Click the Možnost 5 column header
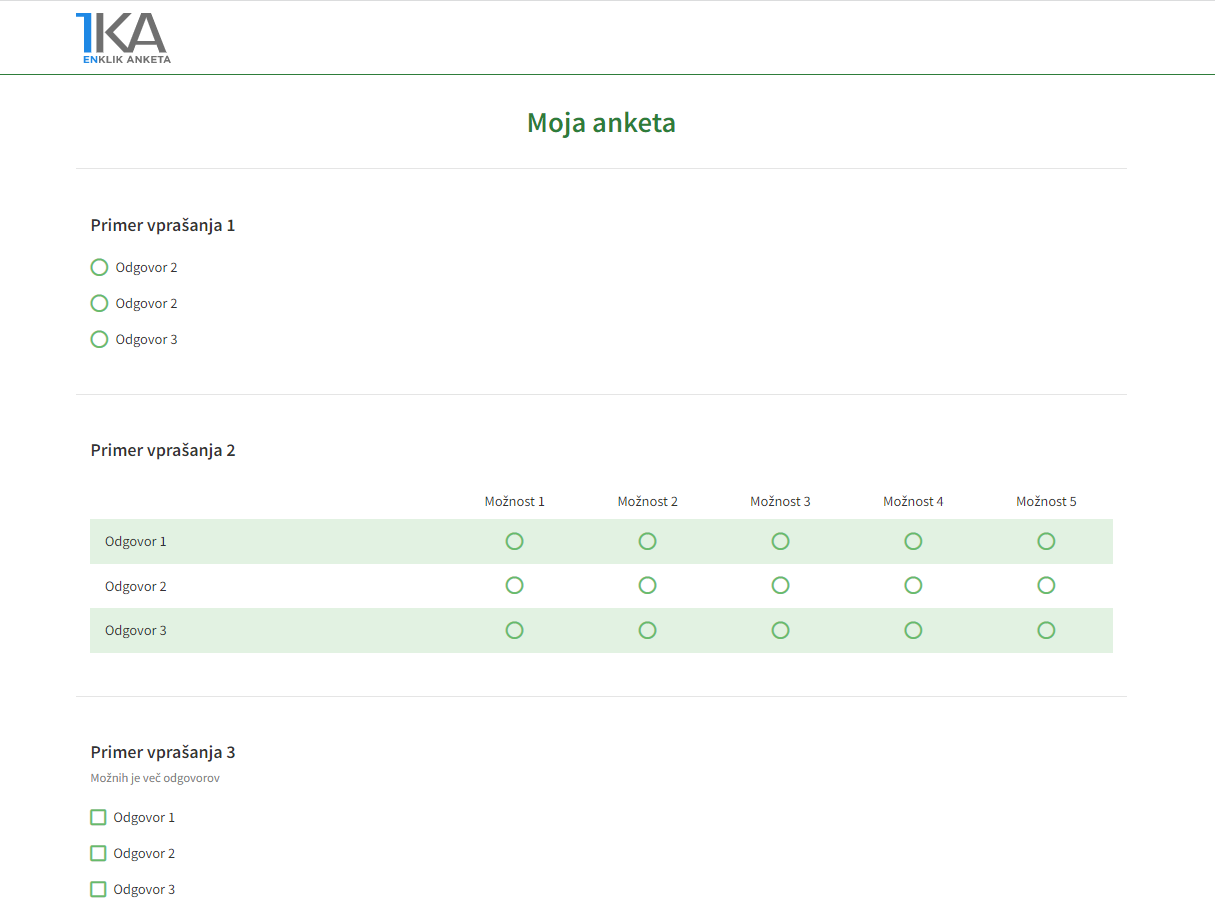1215x911 pixels. 1046,501
